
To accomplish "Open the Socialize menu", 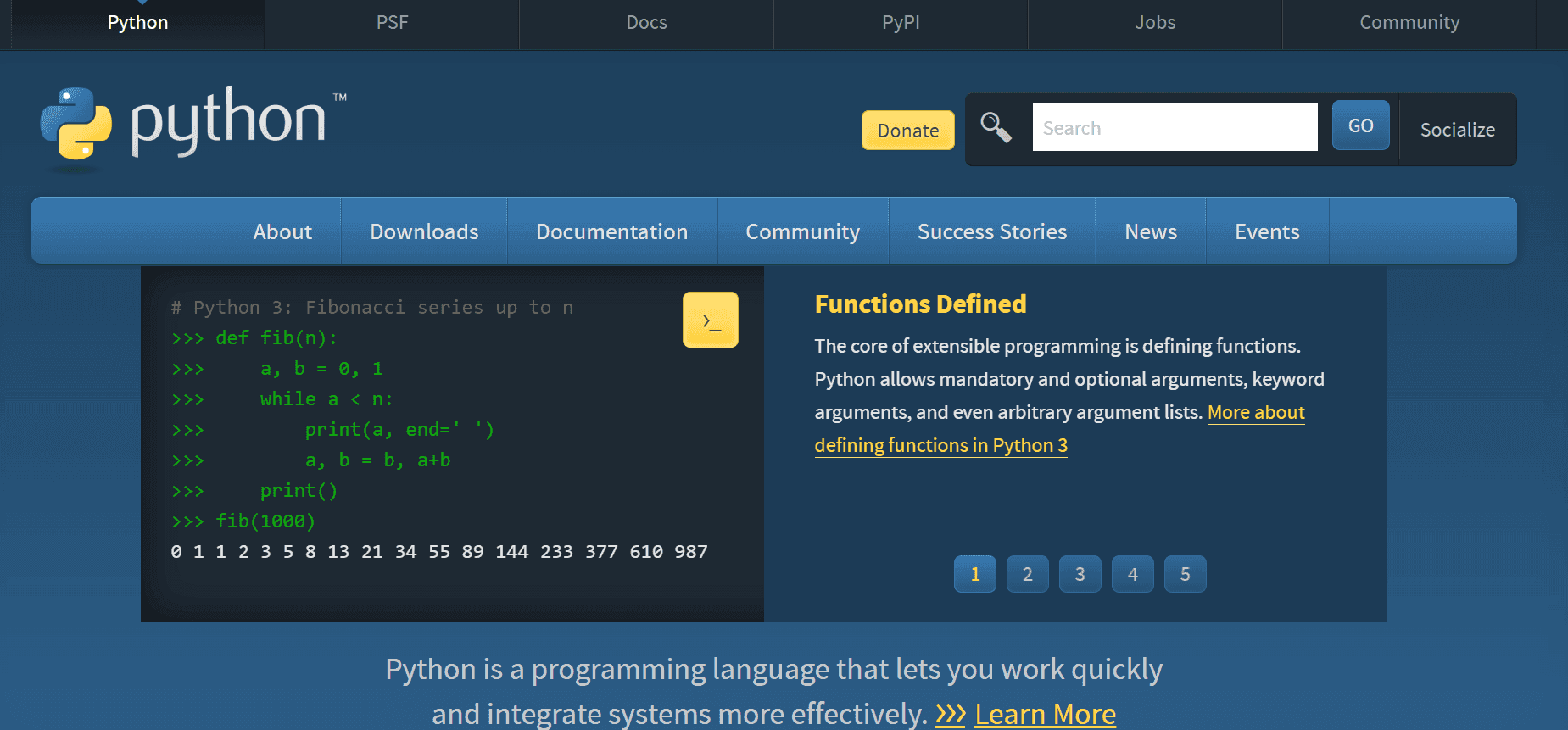I will pos(1457,130).
